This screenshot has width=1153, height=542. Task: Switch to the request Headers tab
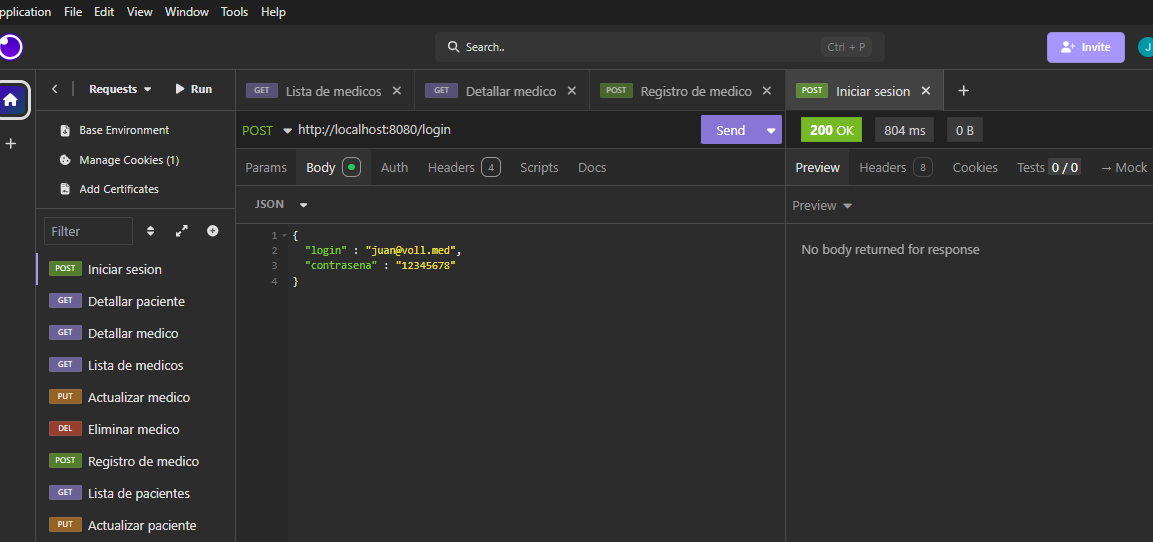[464, 168]
